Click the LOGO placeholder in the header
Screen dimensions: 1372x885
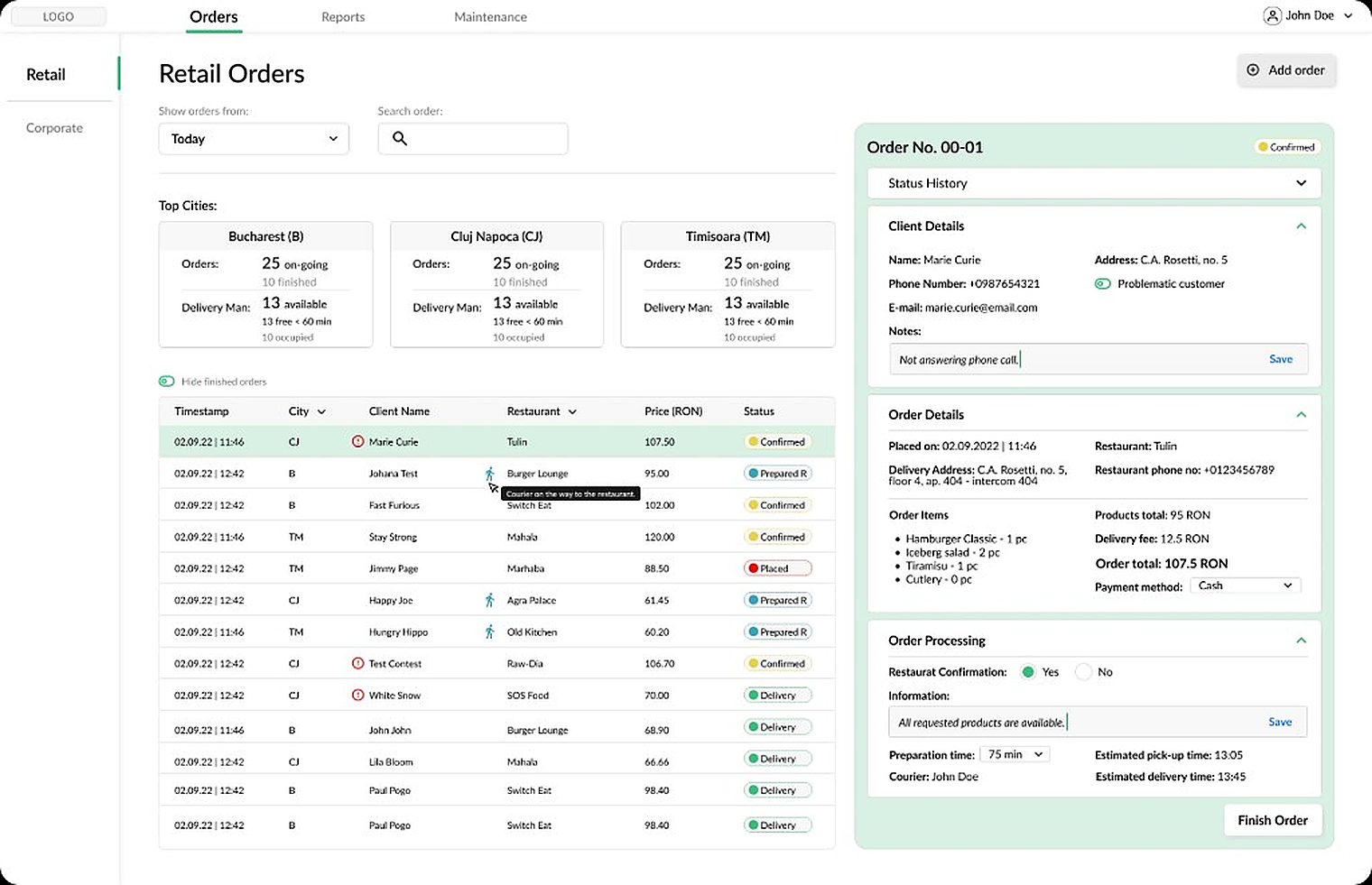click(x=58, y=16)
